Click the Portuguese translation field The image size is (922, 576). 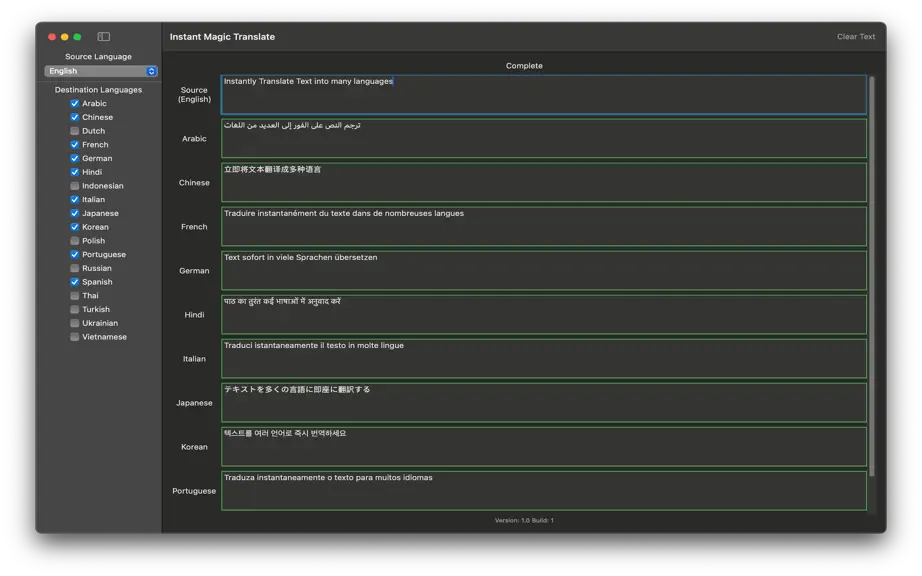[x=543, y=491]
